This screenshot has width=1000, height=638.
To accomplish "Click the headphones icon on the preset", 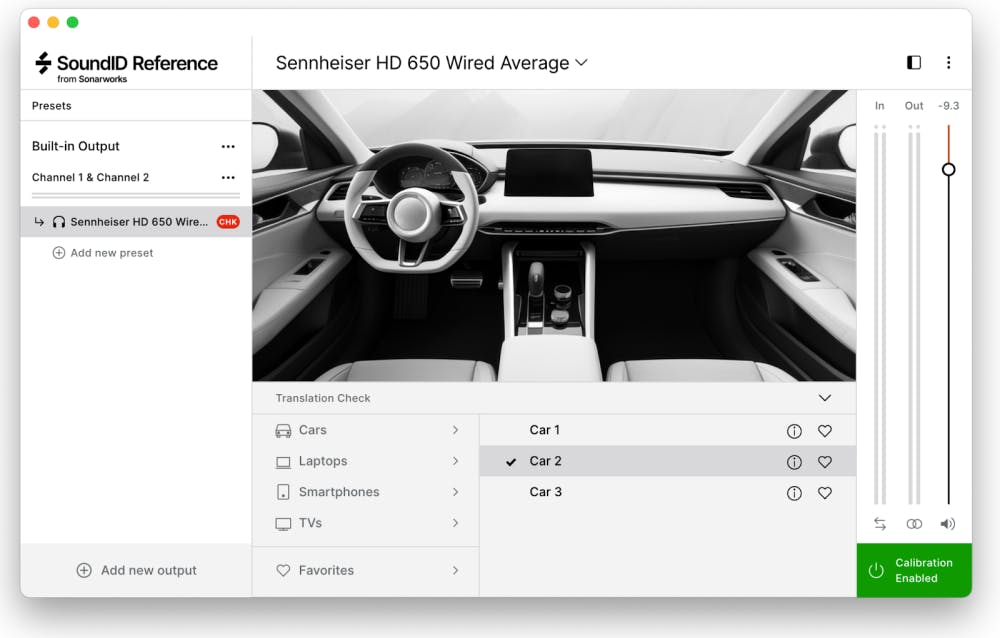I will 59,221.
